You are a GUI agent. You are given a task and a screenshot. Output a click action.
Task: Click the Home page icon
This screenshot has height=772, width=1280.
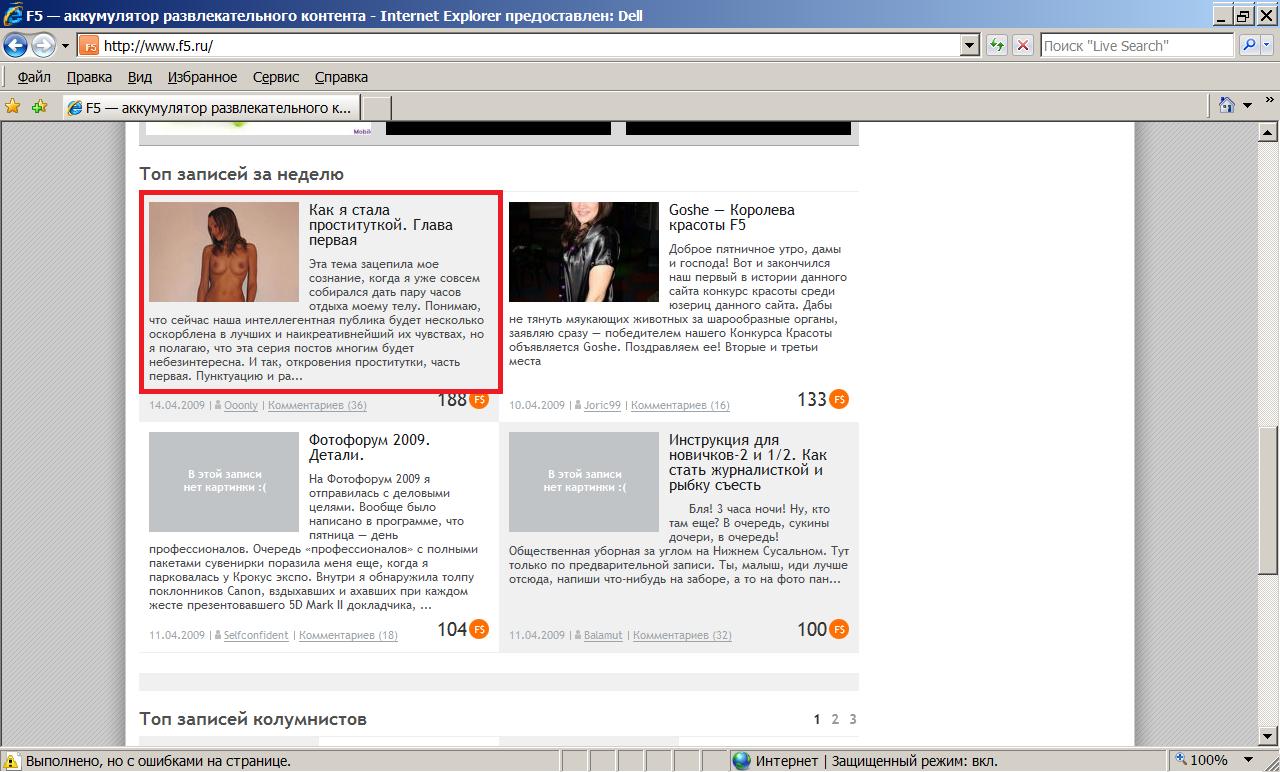click(x=1227, y=105)
